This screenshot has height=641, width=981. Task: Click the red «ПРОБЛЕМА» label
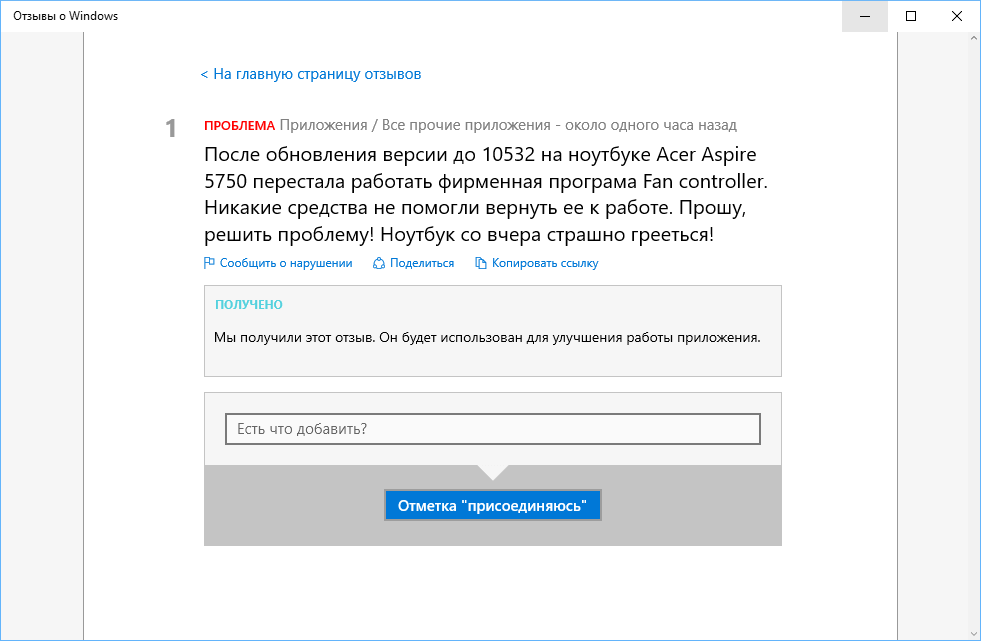click(239, 126)
